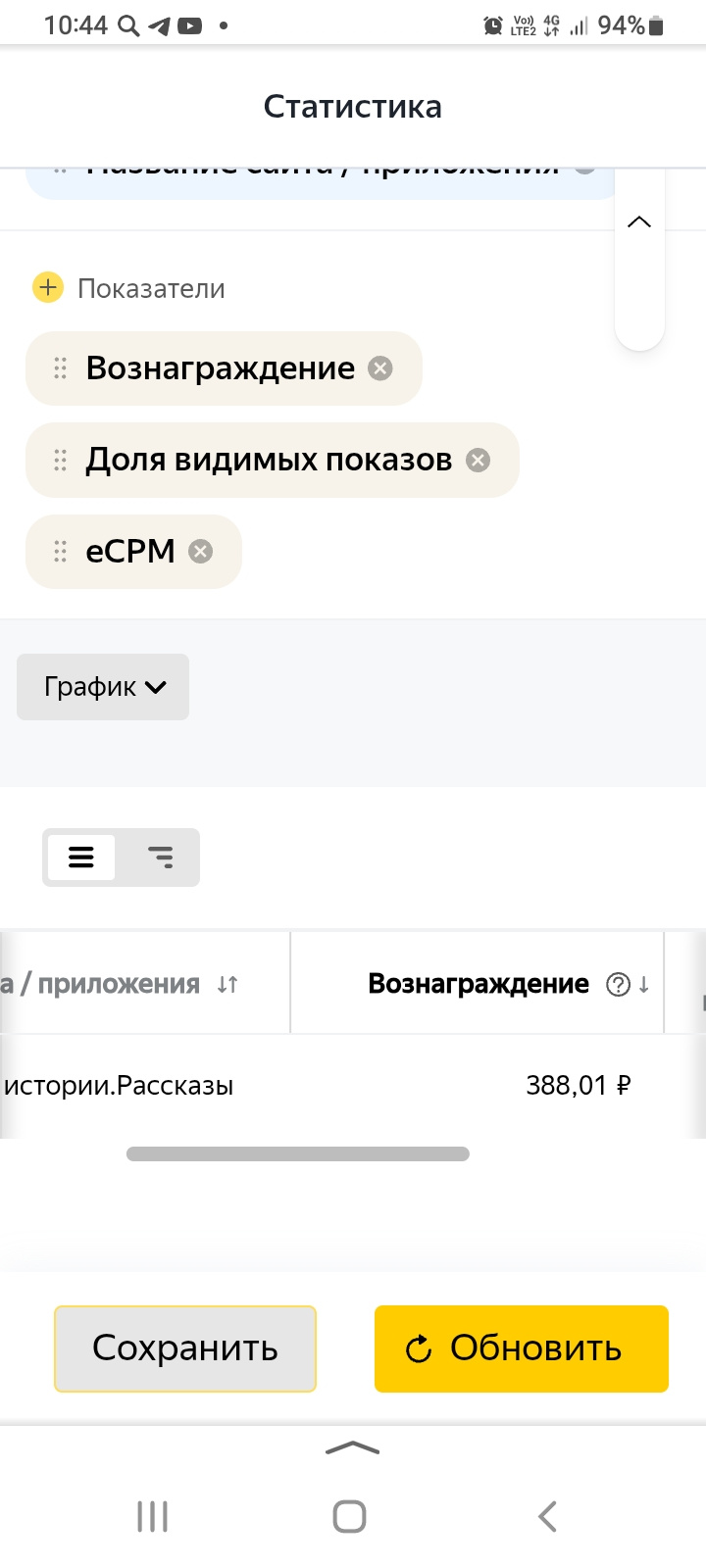706x1568 pixels.
Task: Remove the Доля видимых показов metric
Action: (x=478, y=460)
